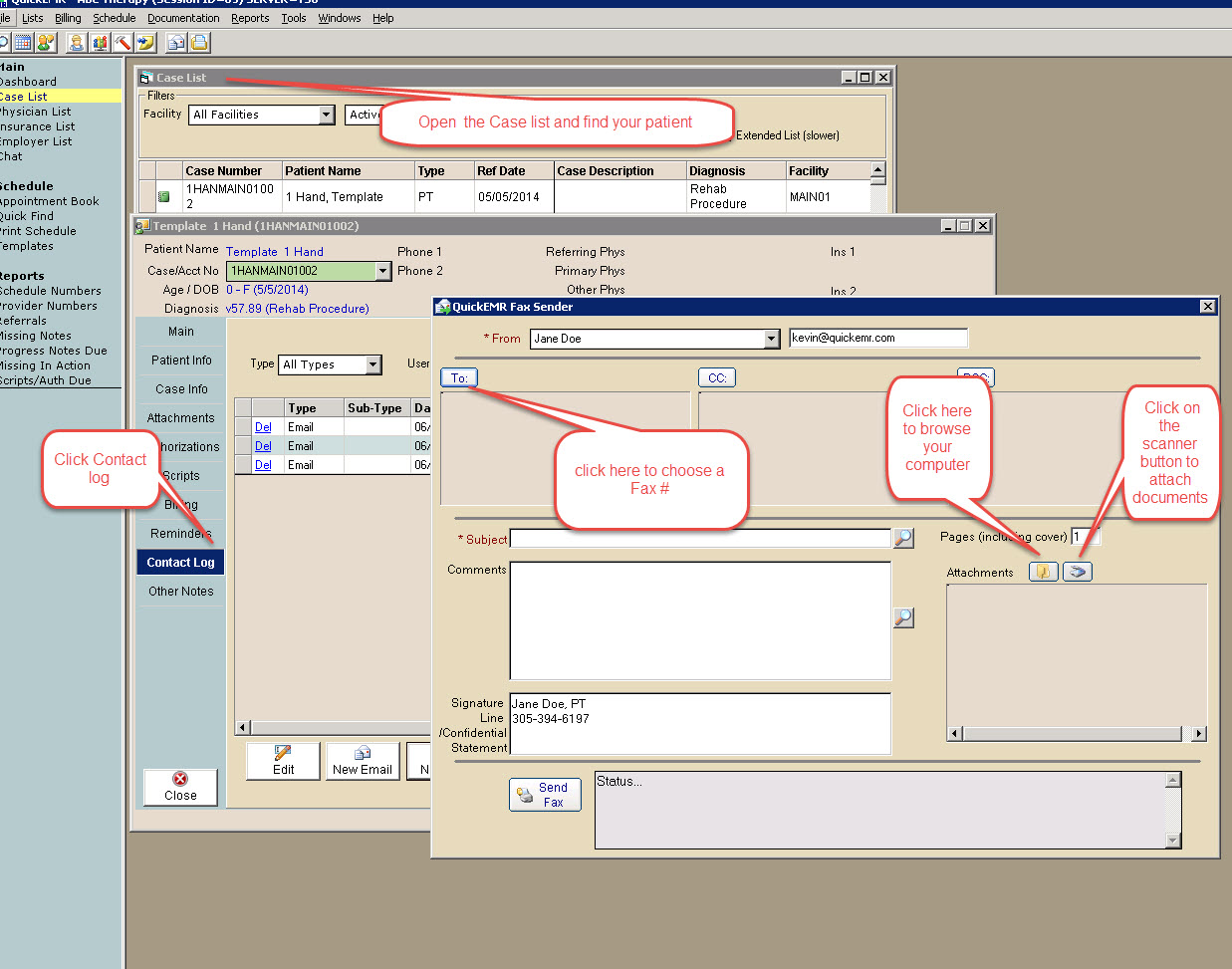Open the Lists menu
Viewport: 1232px width, 969px height.
click(x=33, y=18)
